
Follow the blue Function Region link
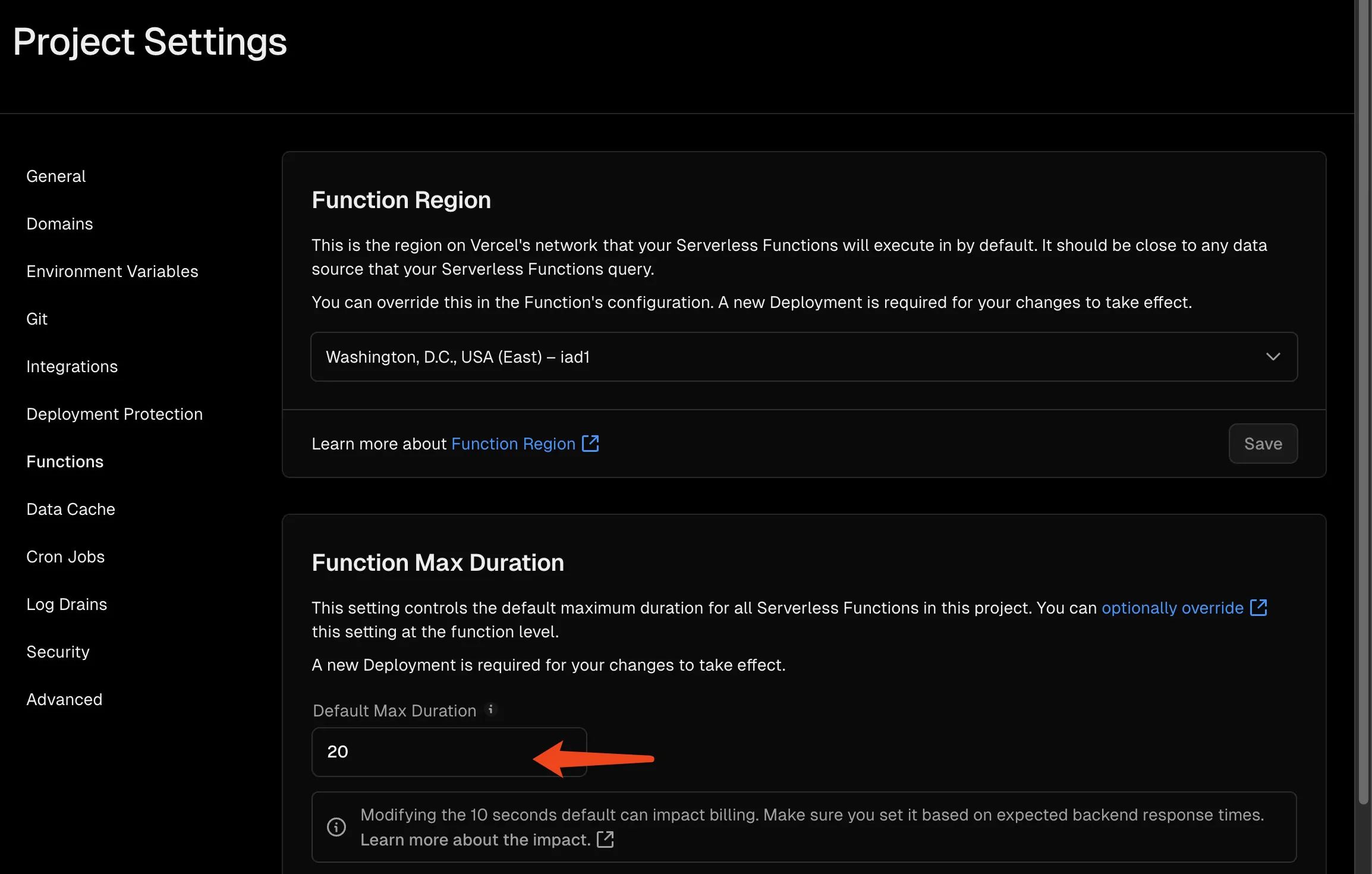click(x=513, y=444)
